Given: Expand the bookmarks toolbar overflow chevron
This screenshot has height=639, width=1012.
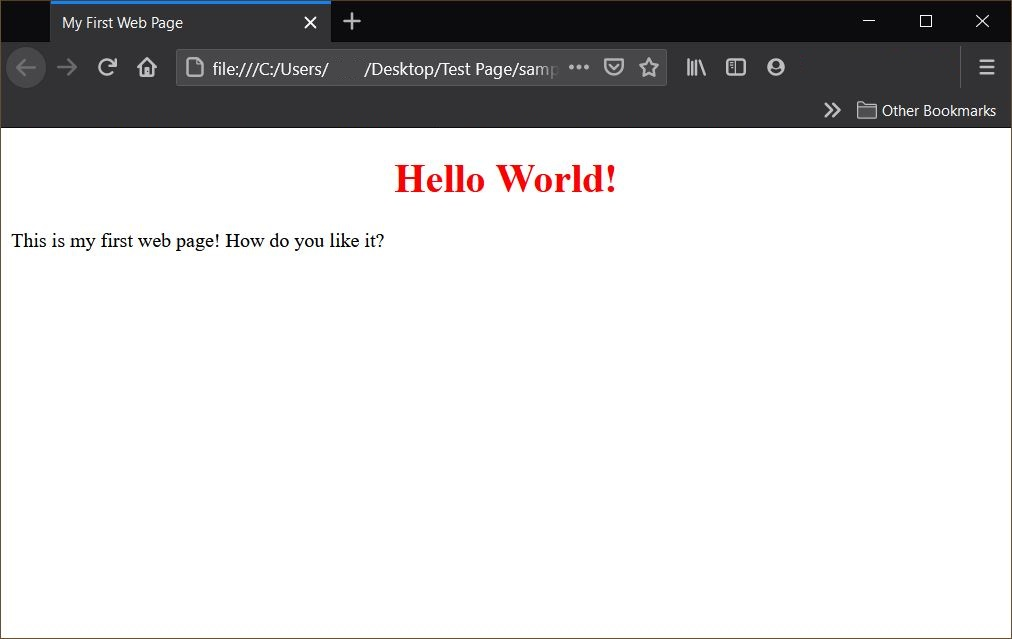Looking at the screenshot, I should pos(832,110).
